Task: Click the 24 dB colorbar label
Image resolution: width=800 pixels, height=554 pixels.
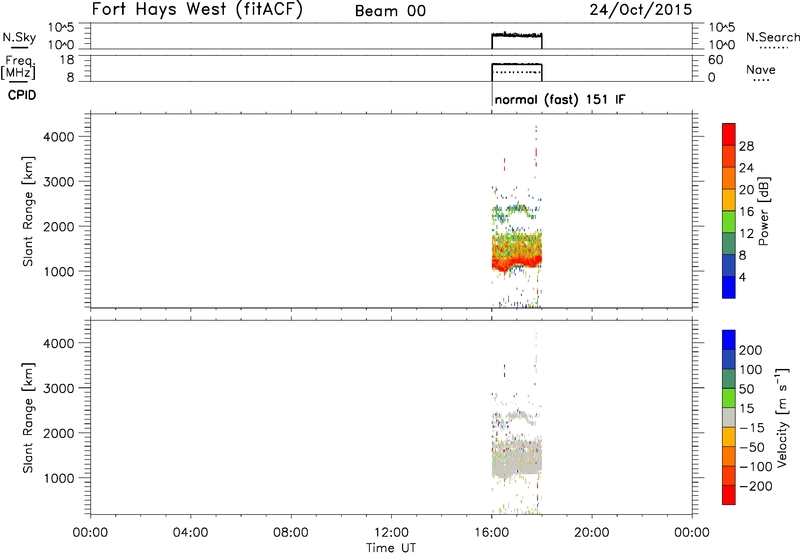Action: pyautogui.click(x=746, y=168)
